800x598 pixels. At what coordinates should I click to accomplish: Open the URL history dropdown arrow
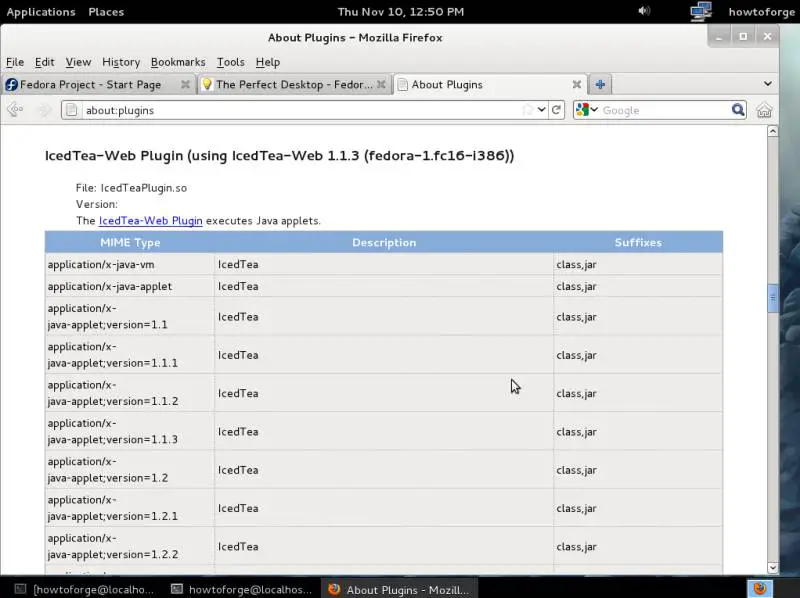point(541,110)
